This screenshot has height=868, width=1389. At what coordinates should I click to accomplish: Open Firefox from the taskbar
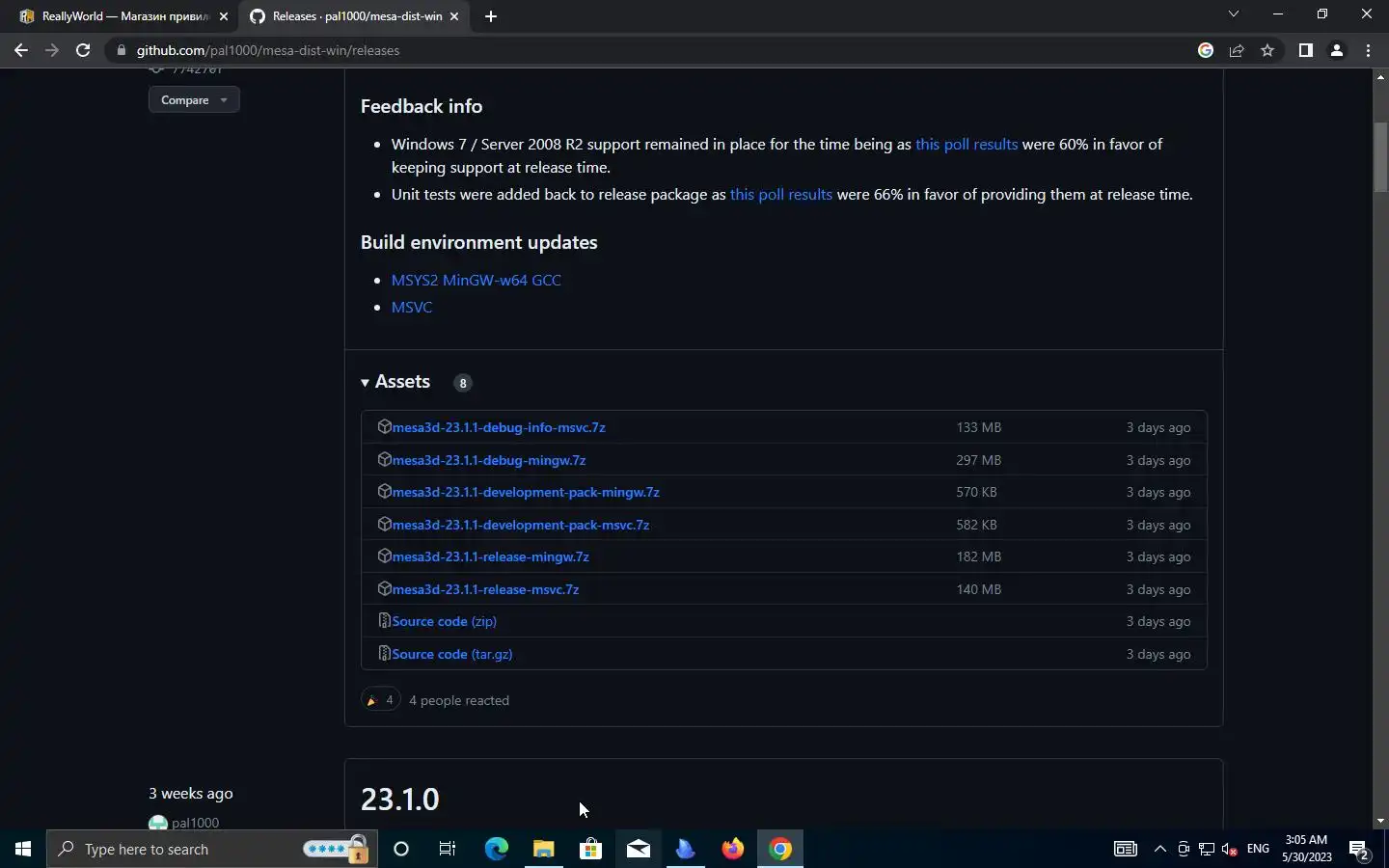click(733, 849)
